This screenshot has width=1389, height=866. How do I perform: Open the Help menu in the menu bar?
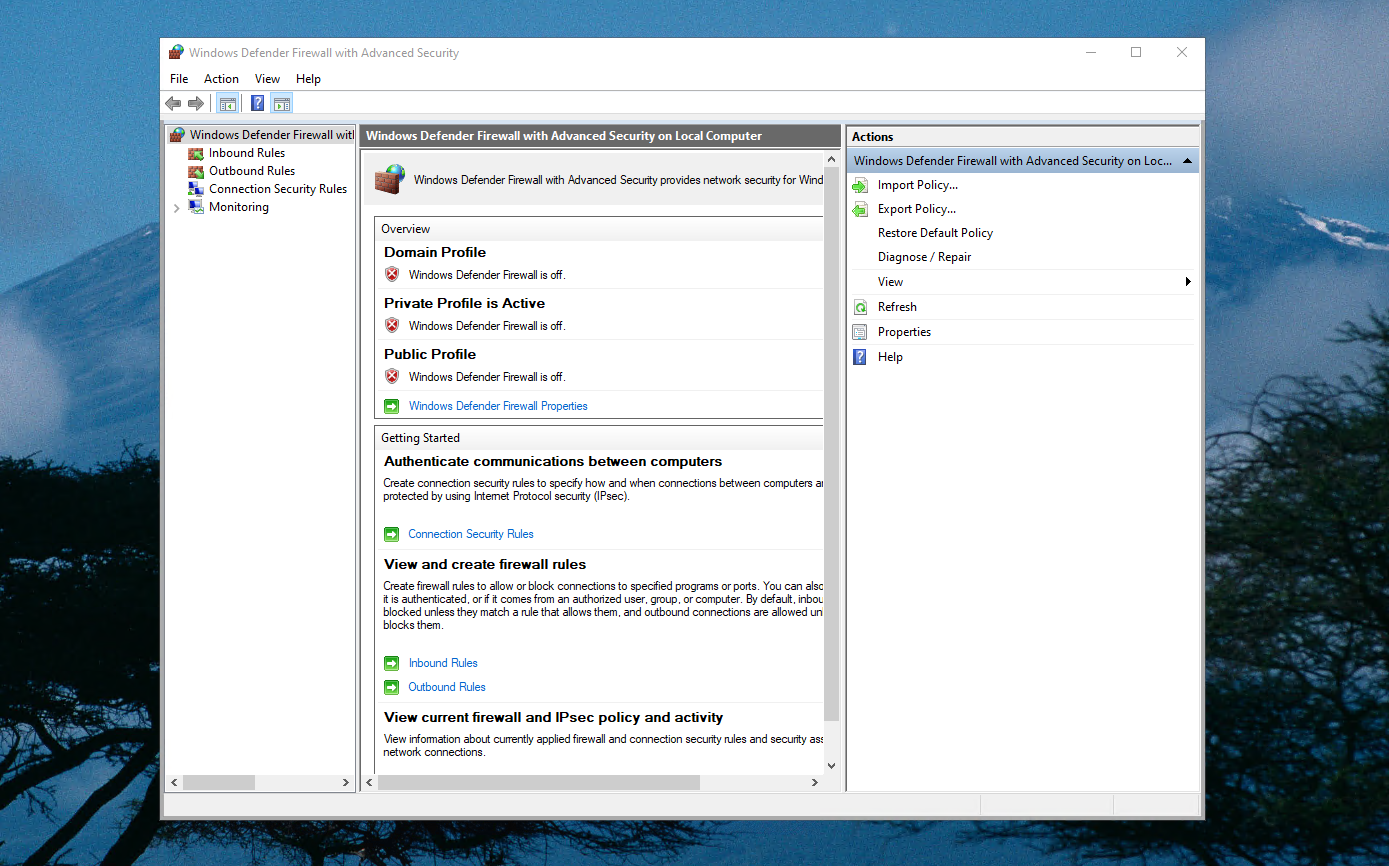pyautogui.click(x=308, y=79)
